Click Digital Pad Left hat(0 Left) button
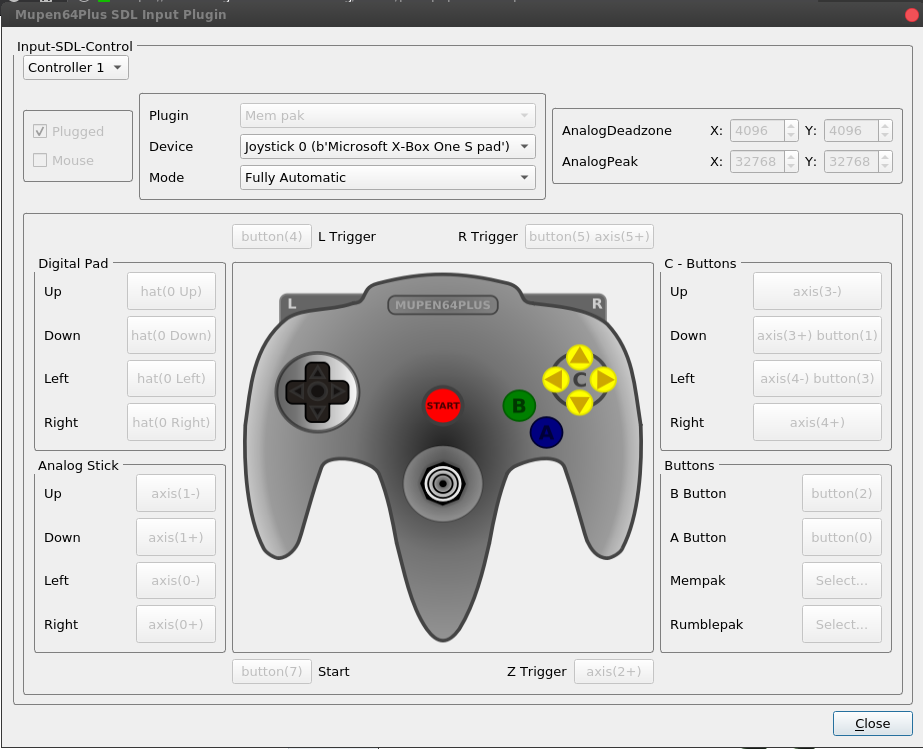Screen dimensions: 923x749 [171, 378]
